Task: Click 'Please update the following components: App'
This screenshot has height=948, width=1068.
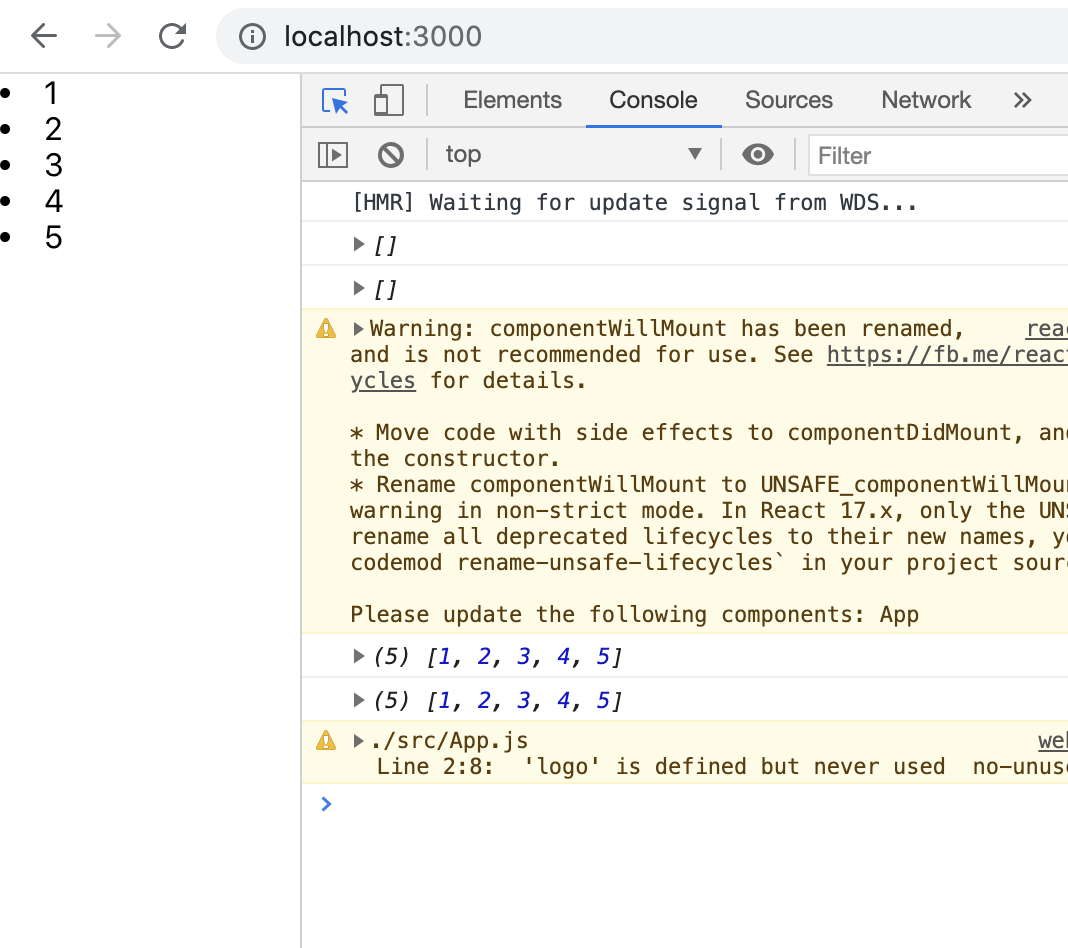Action: pyautogui.click(x=635, y=614)
